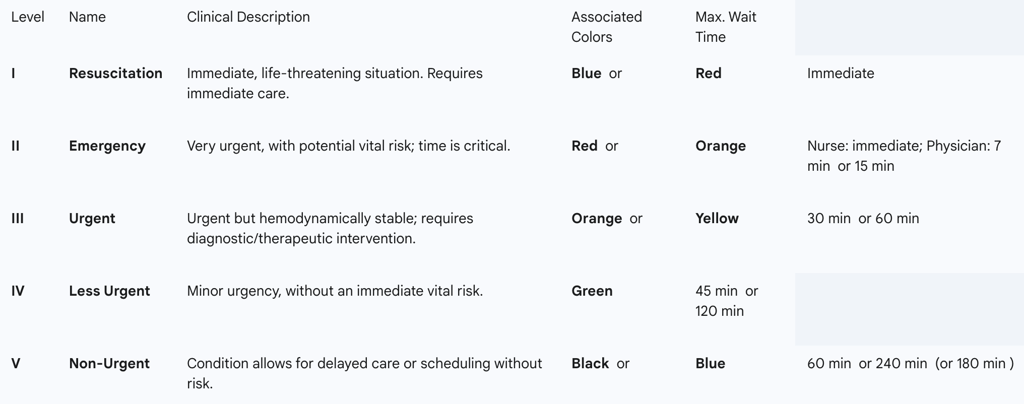Image resolution: width=1024 pixels, height=404 pixels.
Task: Click the Resuscitation level name
Action: point(115,73)
